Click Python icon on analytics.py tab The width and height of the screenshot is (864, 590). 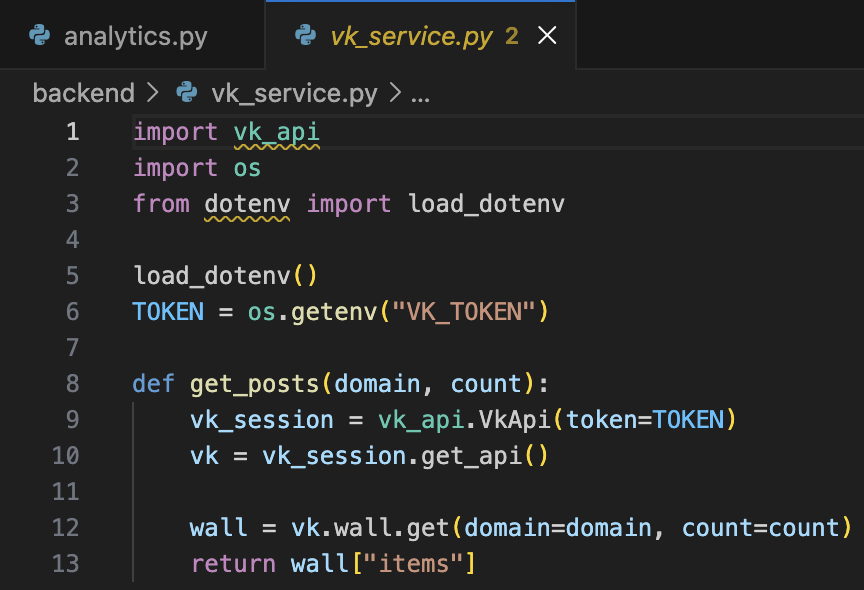40,37
